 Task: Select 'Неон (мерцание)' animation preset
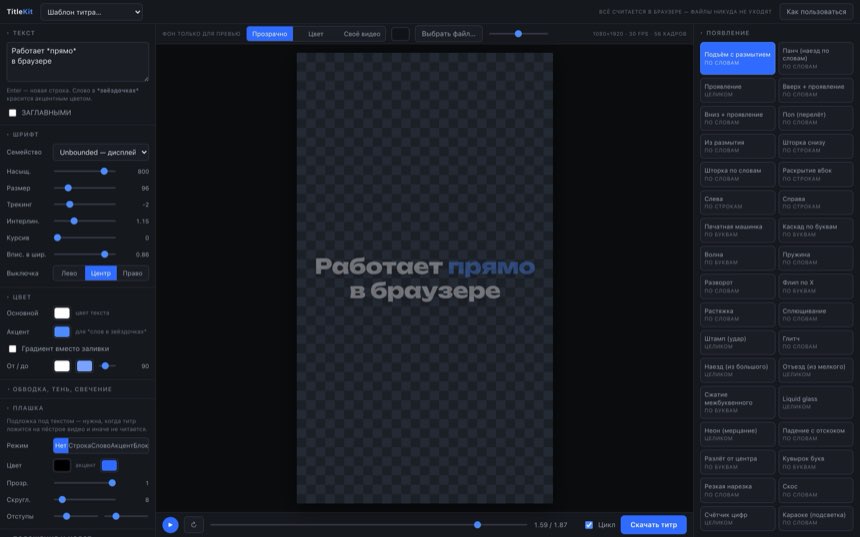pyautogui.click(x=738, y=434)
